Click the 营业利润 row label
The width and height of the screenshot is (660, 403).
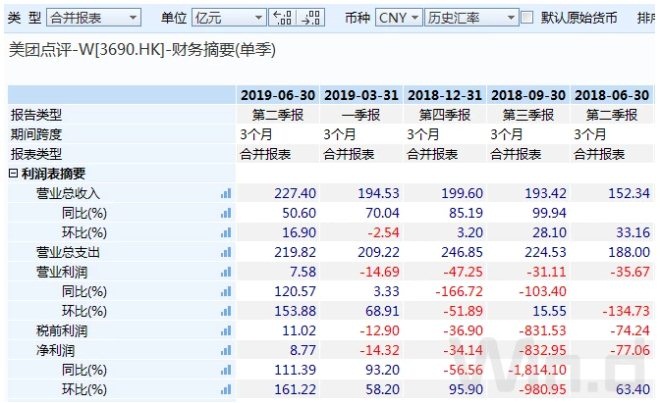(x=62, y=272)
